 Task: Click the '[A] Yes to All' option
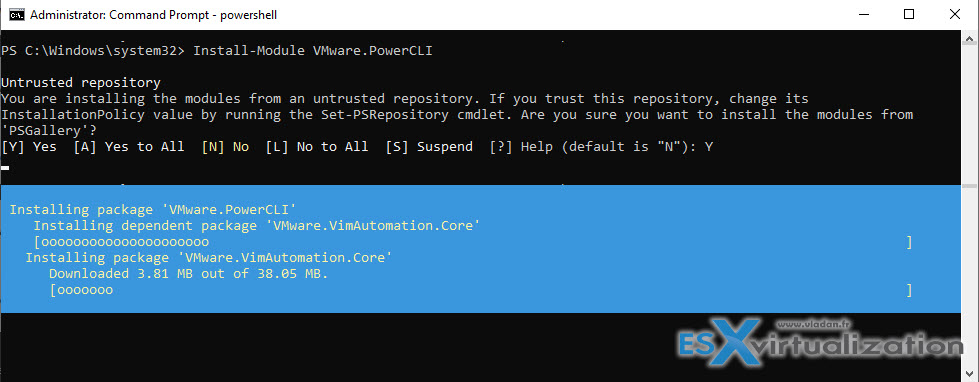(129, 147)
